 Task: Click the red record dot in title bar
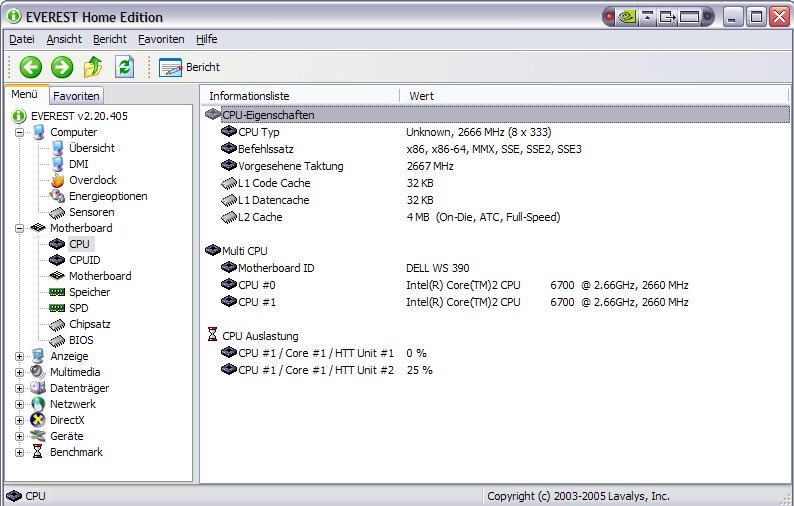(x=609, y=17)
